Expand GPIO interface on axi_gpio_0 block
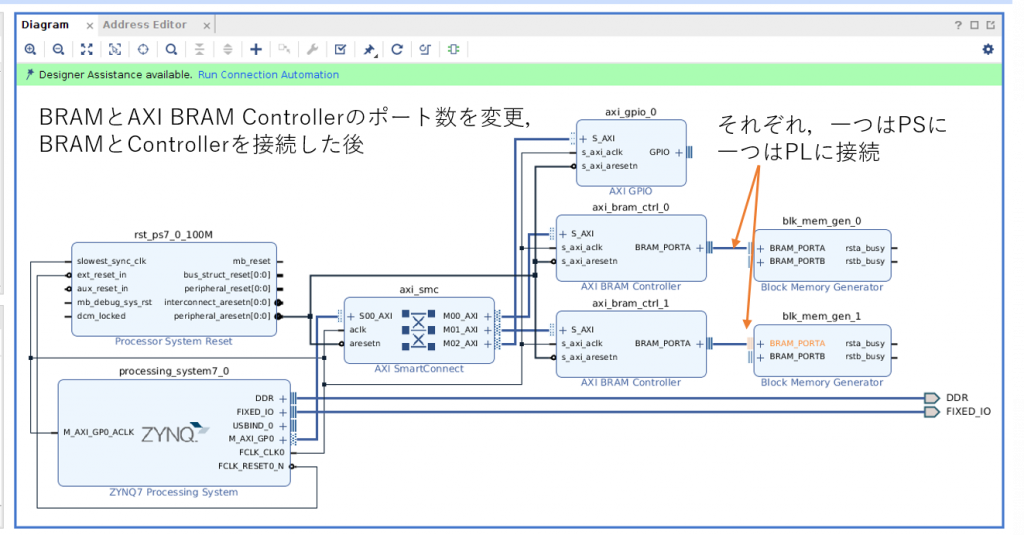This screenshot has height=535, width=1024. coord(677,153)
